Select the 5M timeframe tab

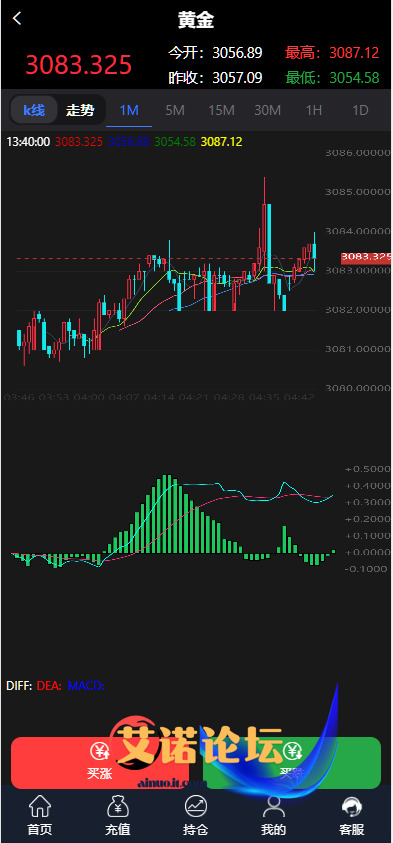coord(175,111)
